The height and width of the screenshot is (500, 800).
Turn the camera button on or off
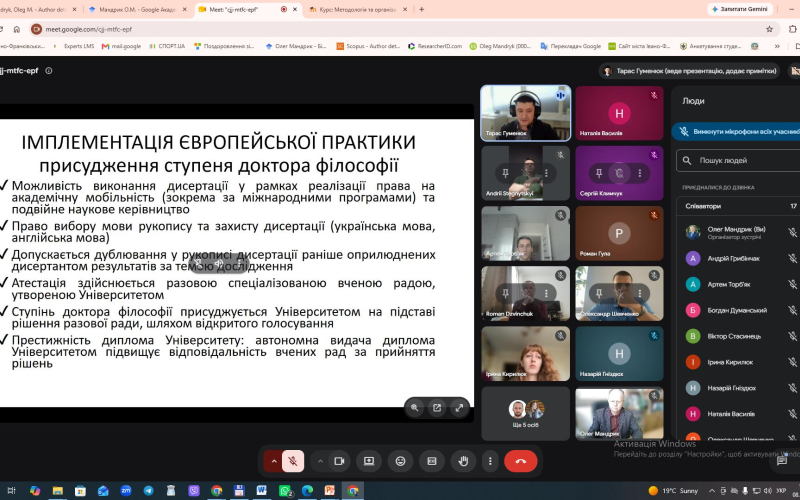point(339,461)
